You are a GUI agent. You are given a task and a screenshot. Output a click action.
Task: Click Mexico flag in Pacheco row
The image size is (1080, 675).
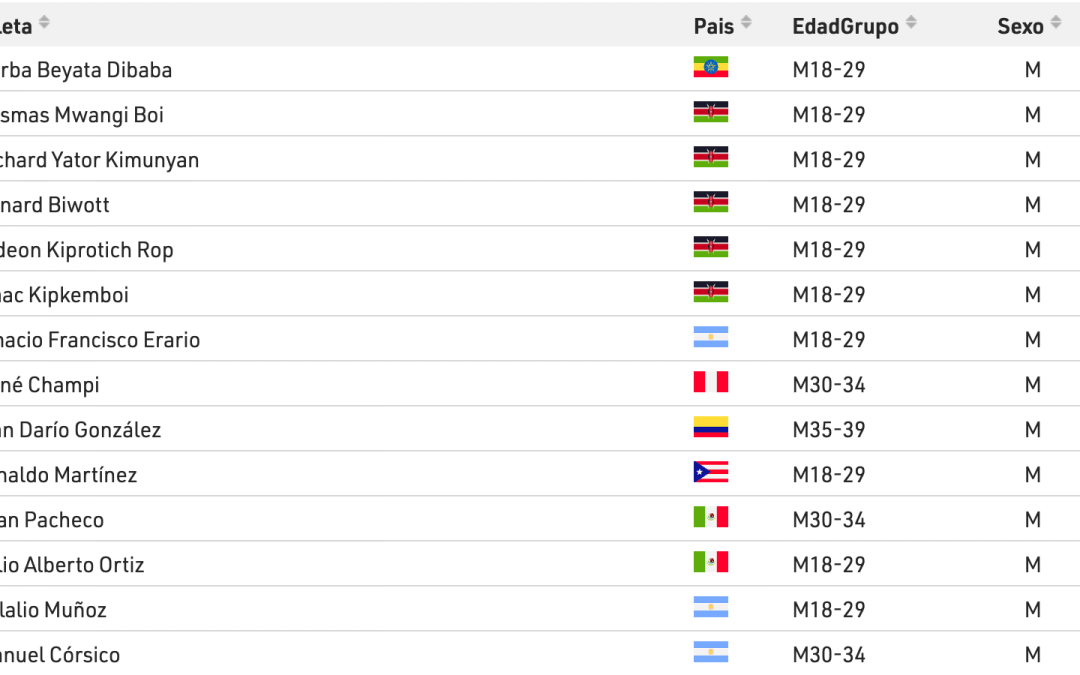[710, 518]
